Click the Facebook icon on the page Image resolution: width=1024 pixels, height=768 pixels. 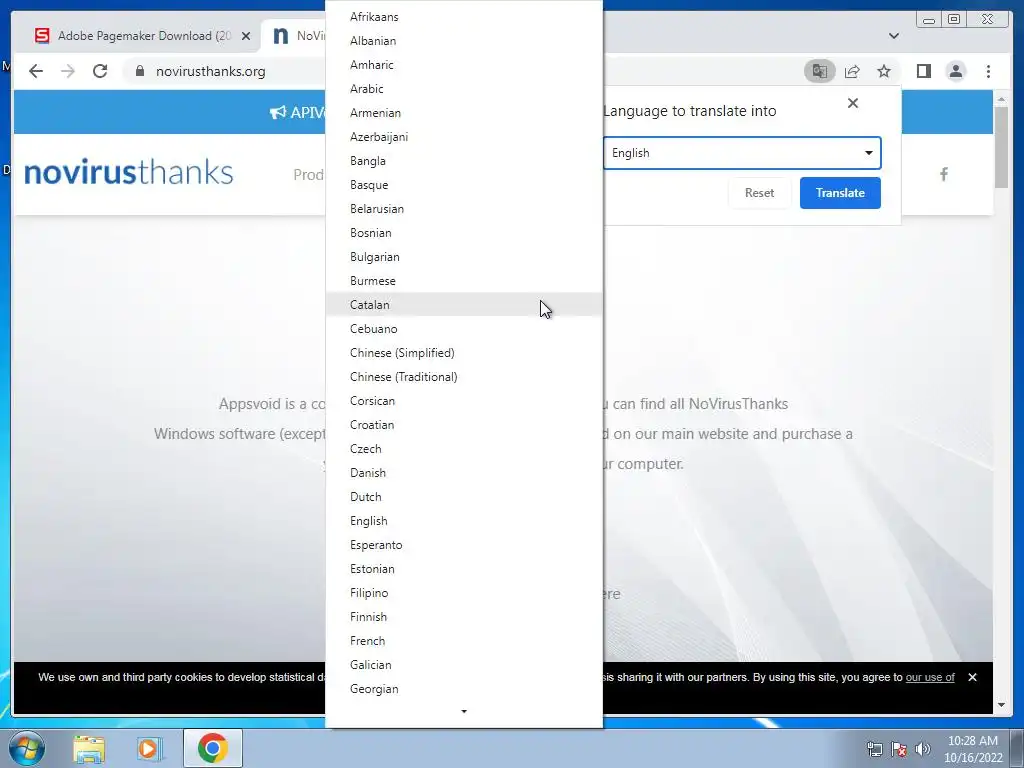[x=944, y=174]
